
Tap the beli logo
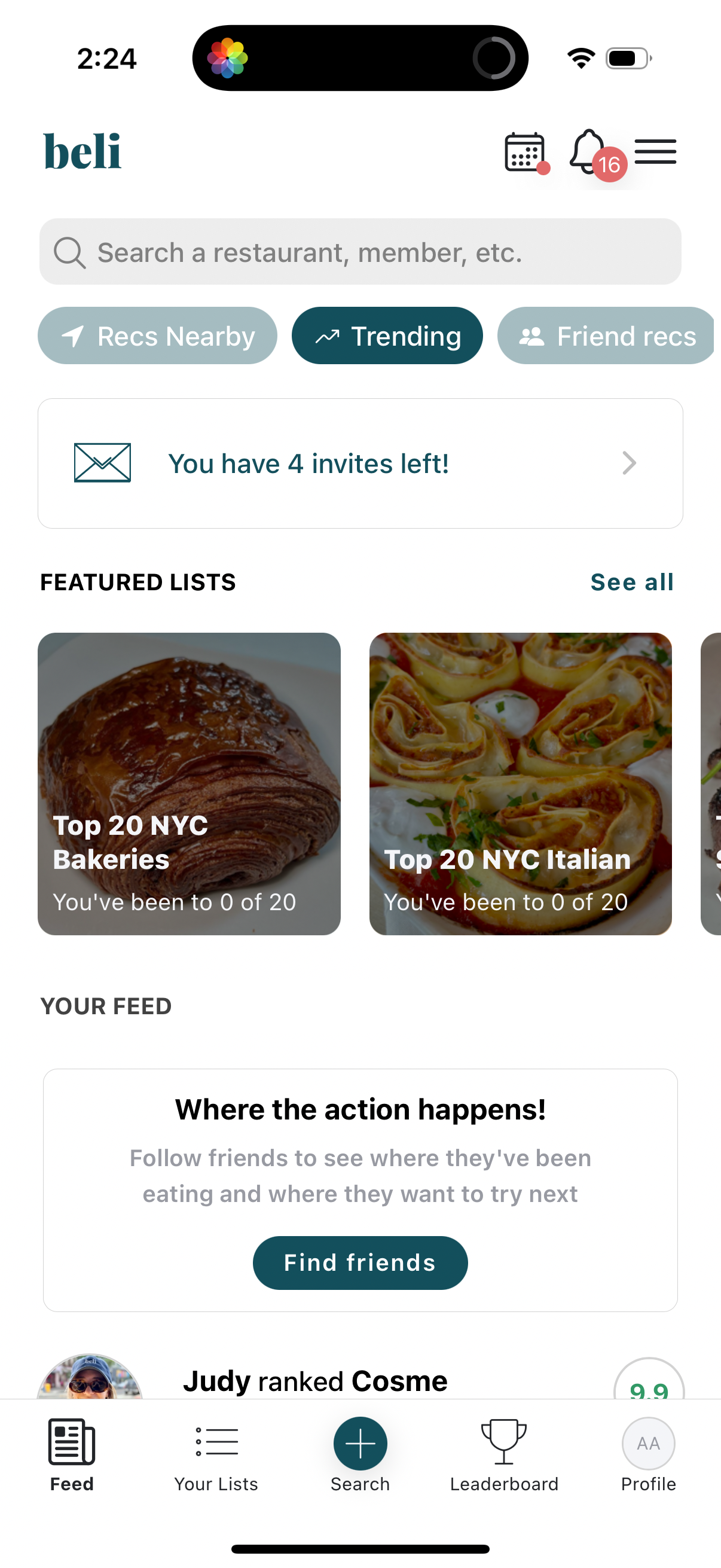[83, 151]
